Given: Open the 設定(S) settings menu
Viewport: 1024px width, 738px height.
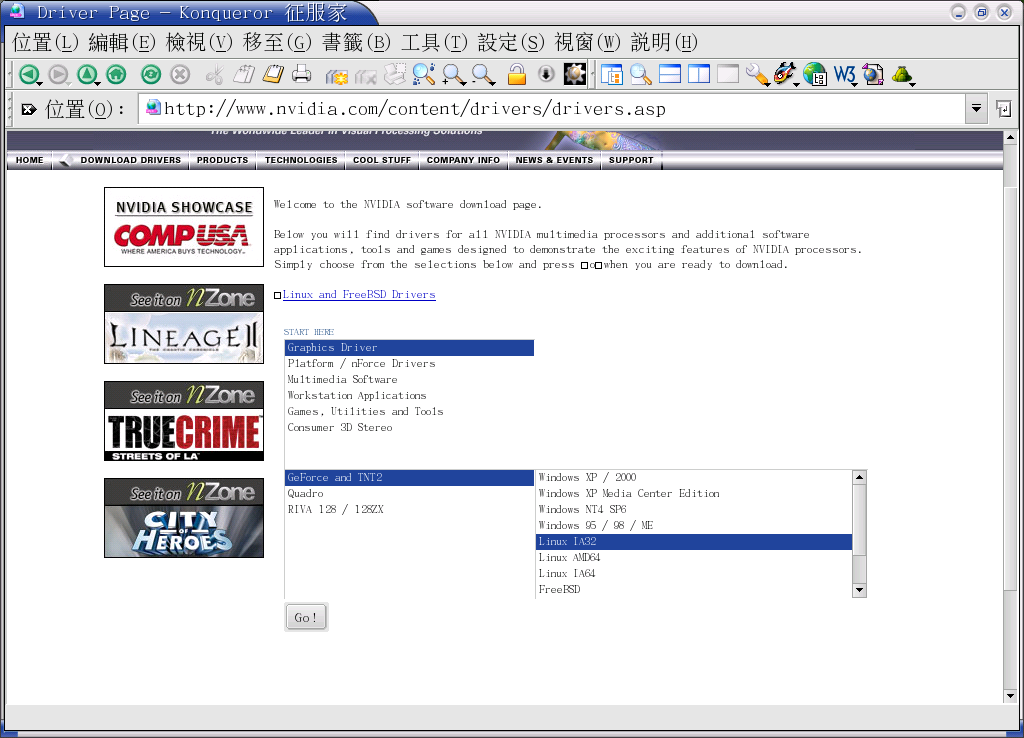Looking at the screenshot, I should click(511, 43).
